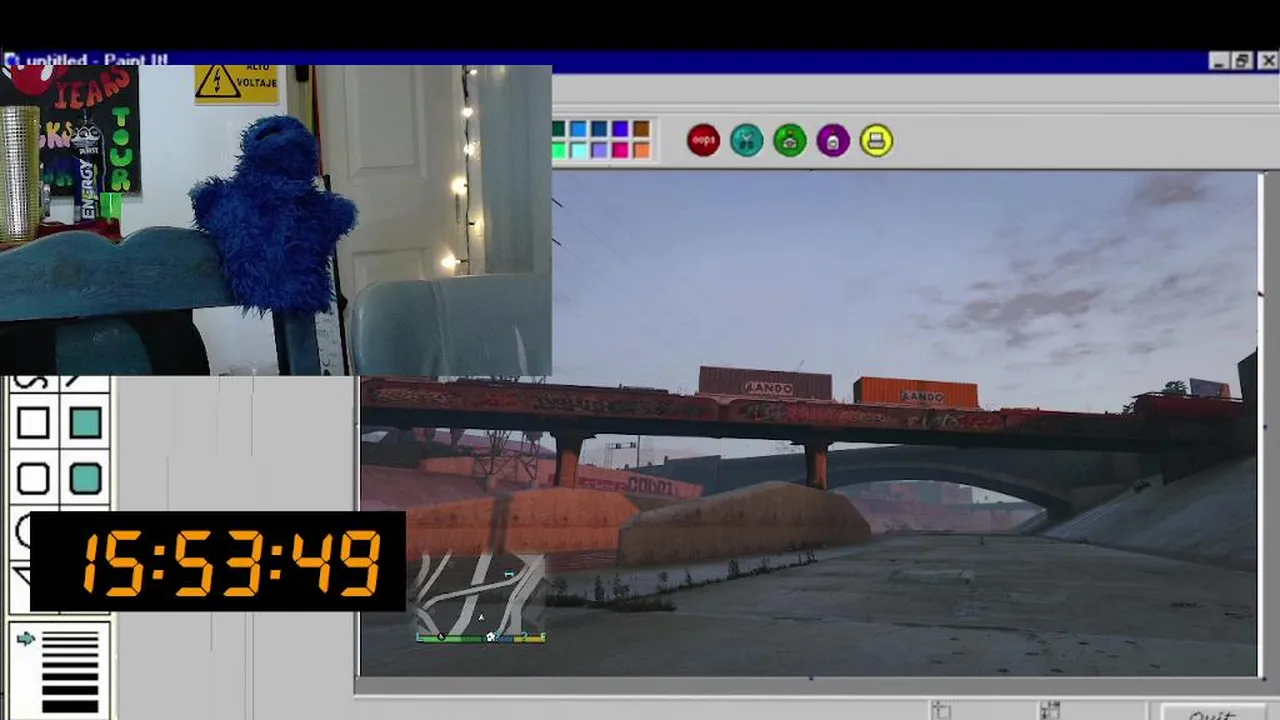Pick the mint green color swatch

[559, 150]
